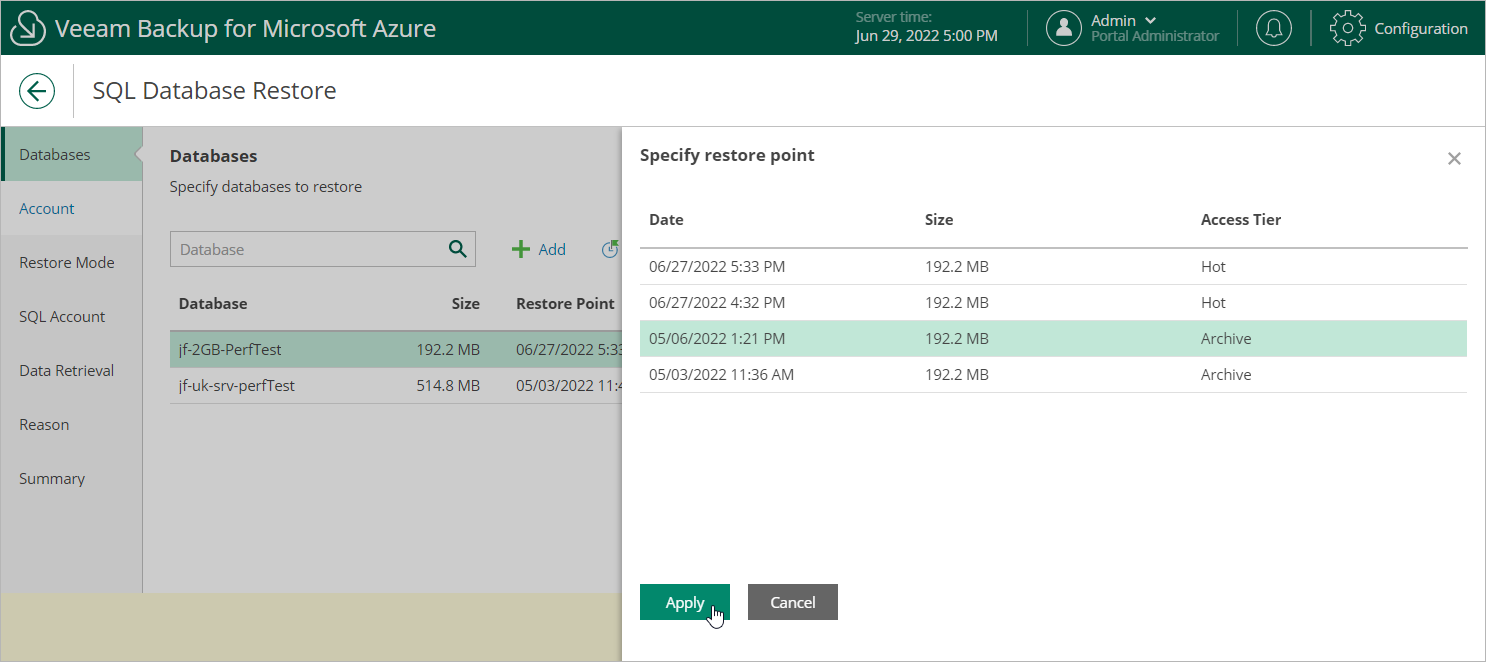Viewport: 1486px width, 662px height.
Task: Go back using the arrow icon
Action: pos(37,92)
